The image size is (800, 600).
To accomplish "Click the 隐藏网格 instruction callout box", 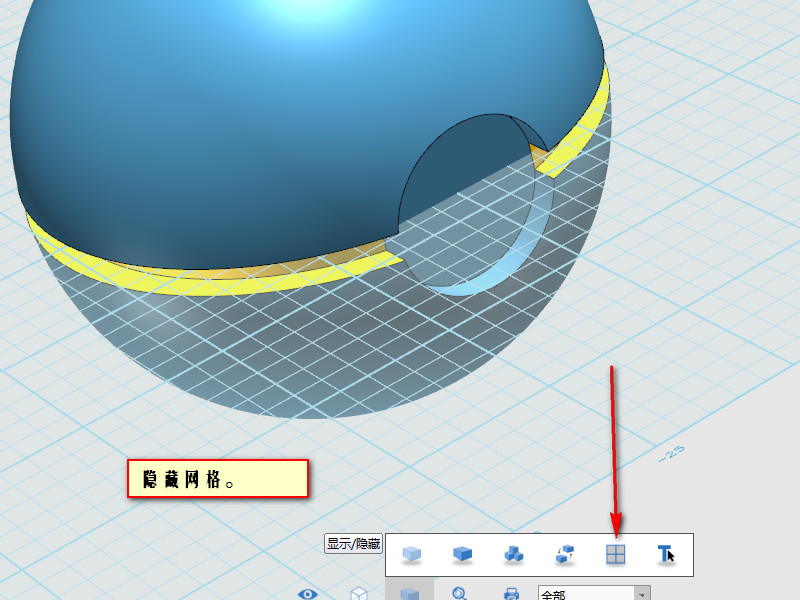I will click(217, 479).
